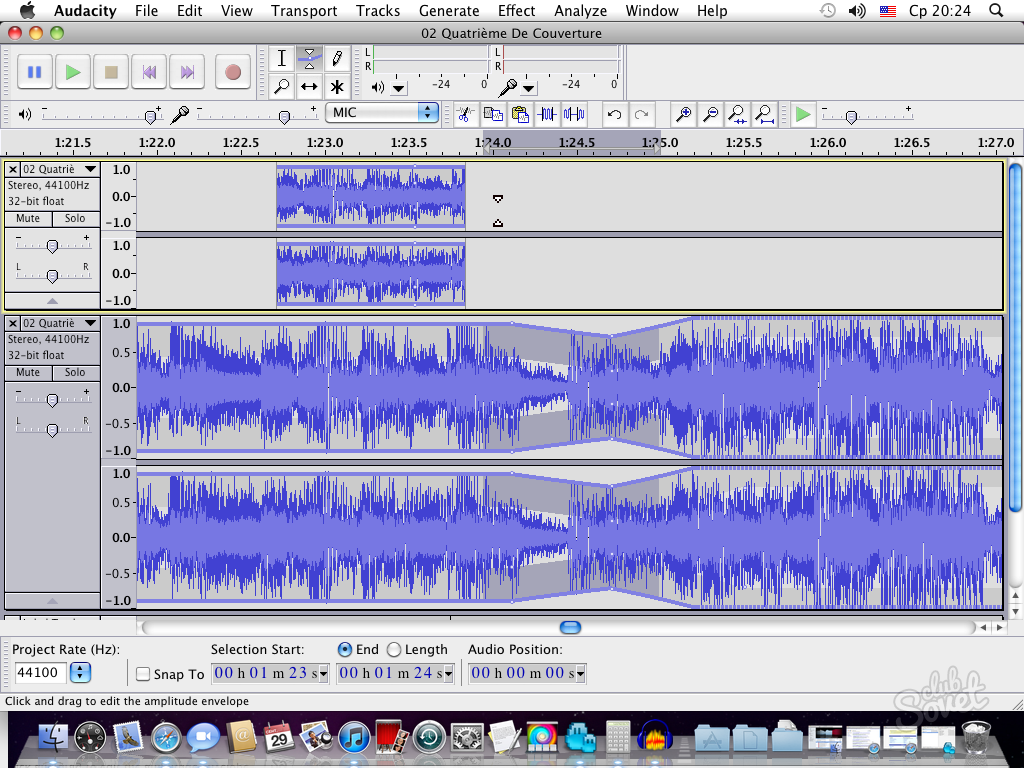
Task: Select the Multi-tool asterisk mode
Action: (x=337, y=86)
